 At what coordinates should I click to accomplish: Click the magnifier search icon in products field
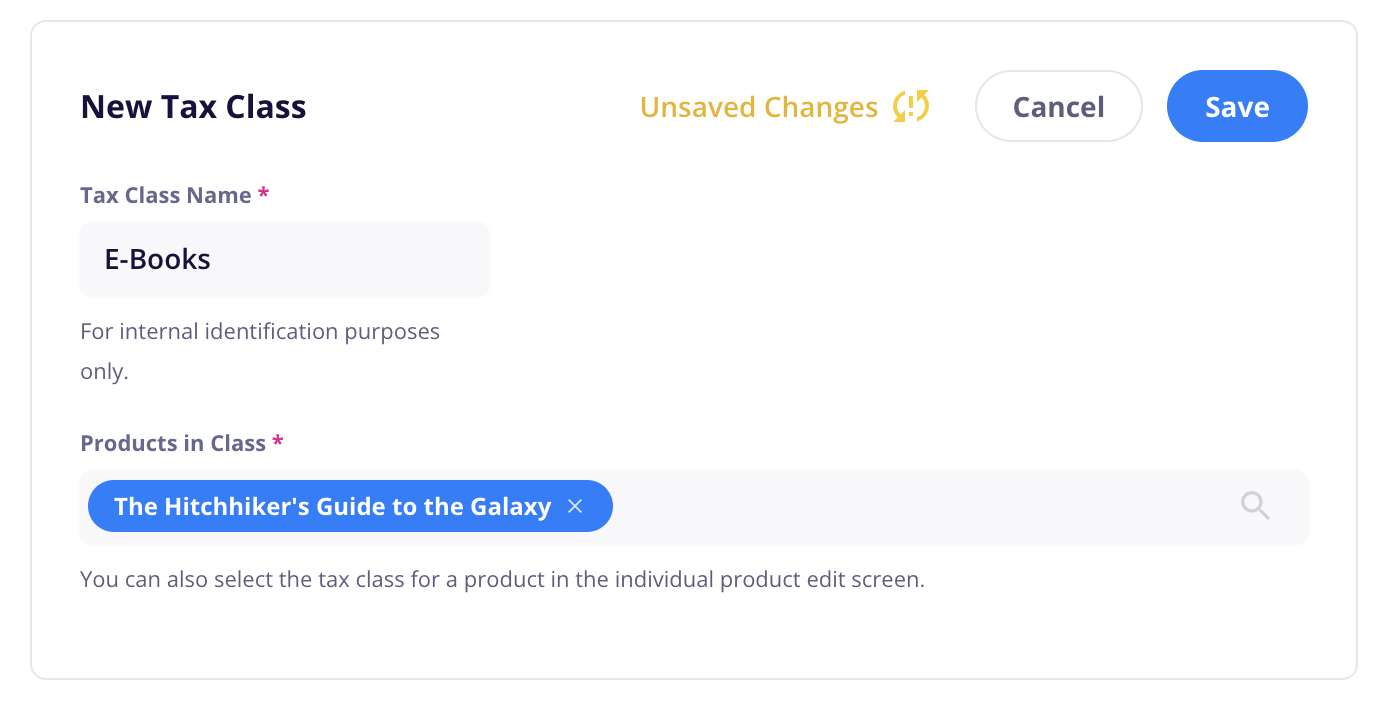(x=1255, y=506)
